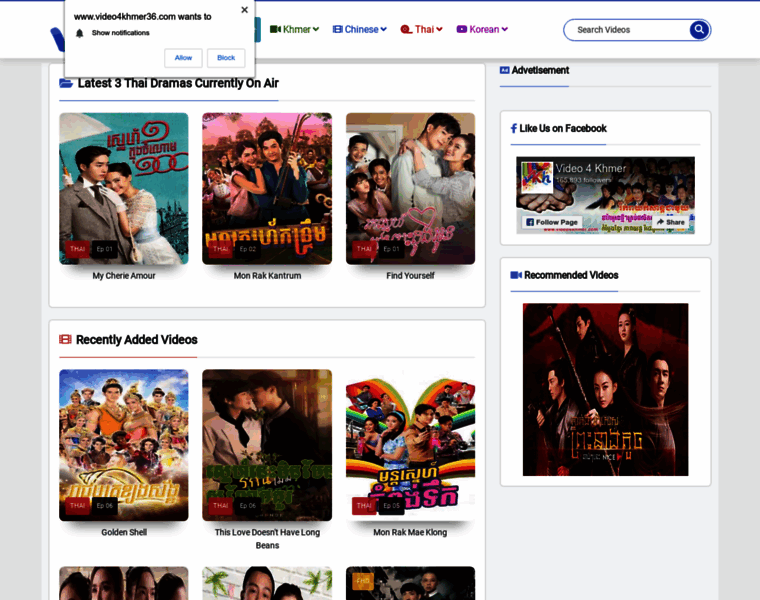This screenshot has width=760, height=600.
Task: Click the bell icon in notification popup
Action: [79, 33]
